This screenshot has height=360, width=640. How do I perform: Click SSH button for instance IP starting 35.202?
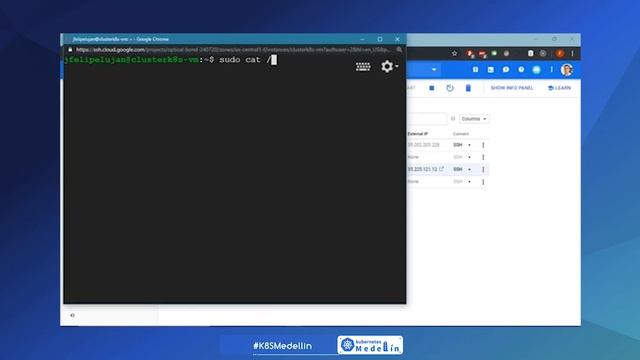458,145
